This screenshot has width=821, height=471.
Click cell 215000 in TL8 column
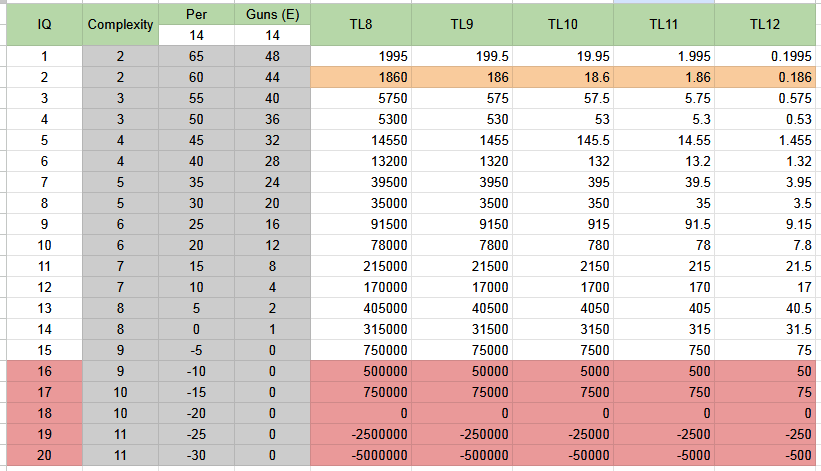[361, 266]
